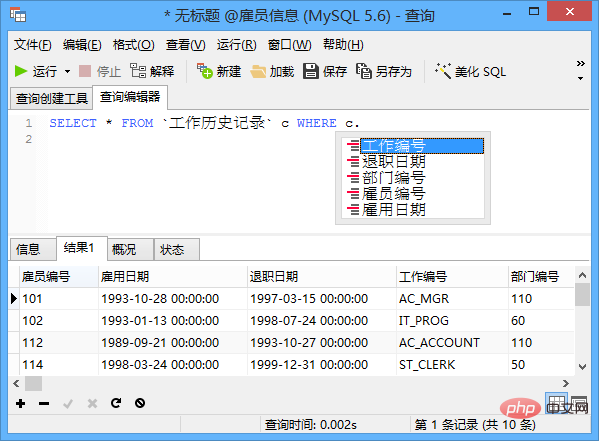Screen dimensions: 599x441
Task: Click the Load (加载) folder icon
Action: [258, 71]
